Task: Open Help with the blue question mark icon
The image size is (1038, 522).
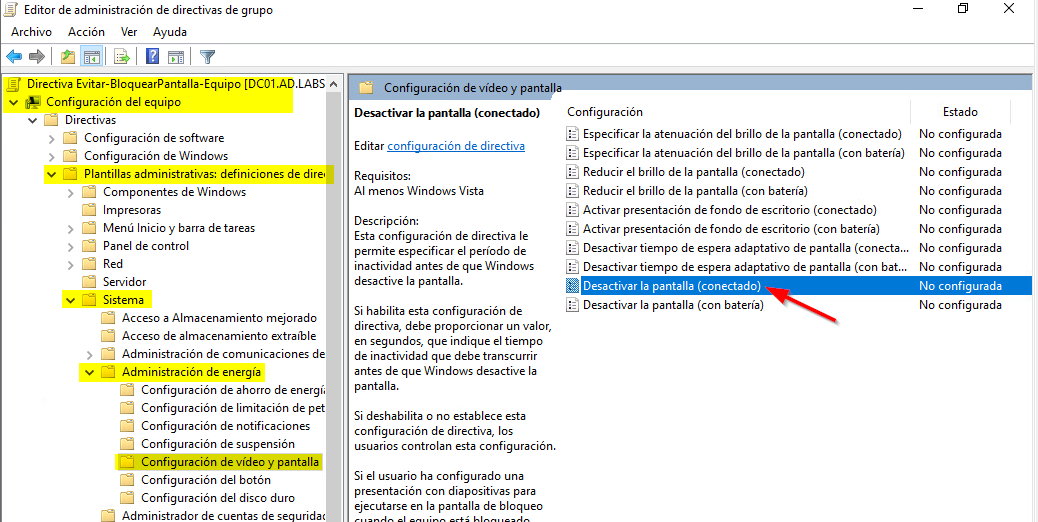Action: coord(153,56)
